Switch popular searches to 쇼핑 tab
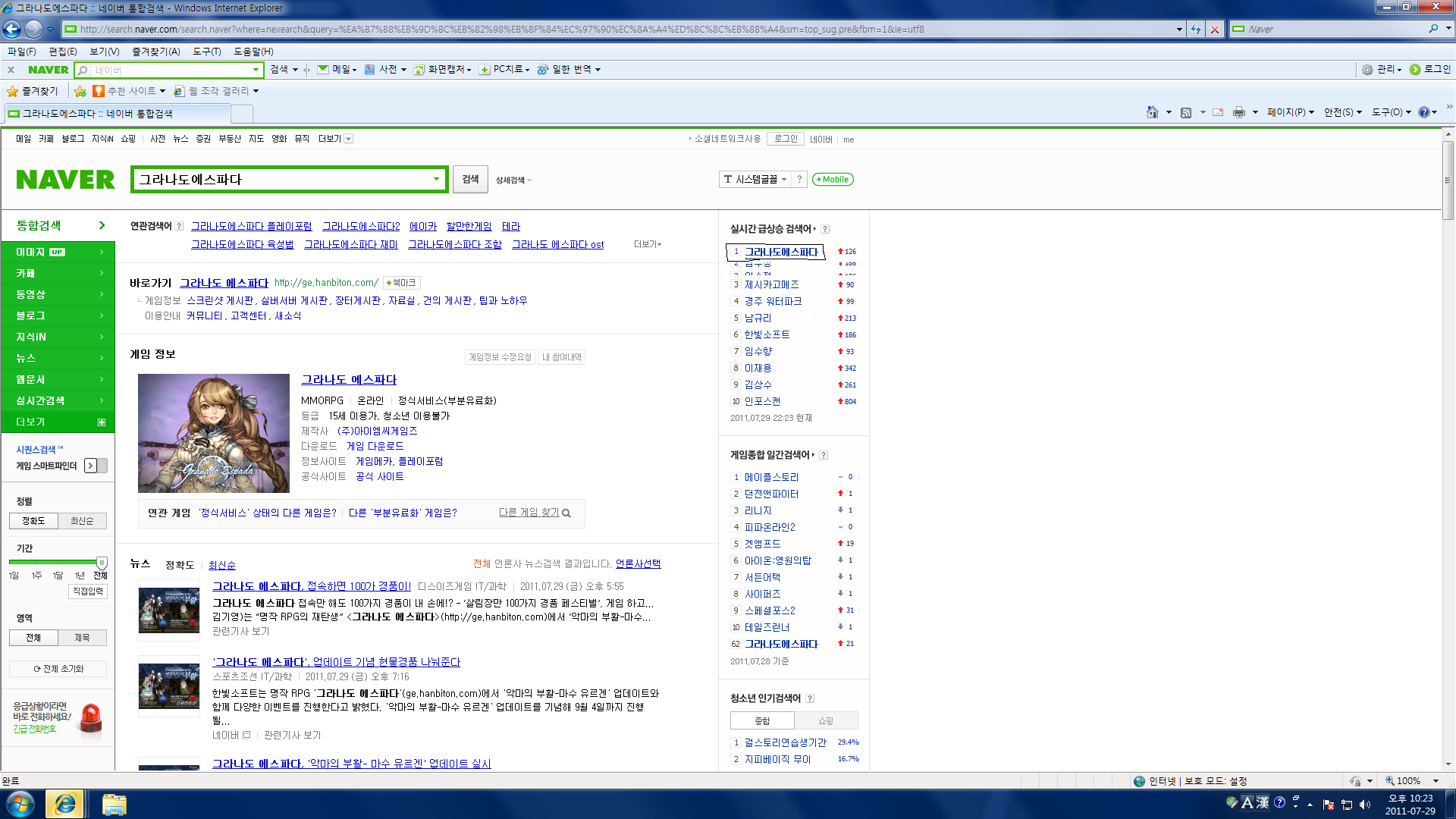This screenshot has height=819, width=1456. click(826, 720)
